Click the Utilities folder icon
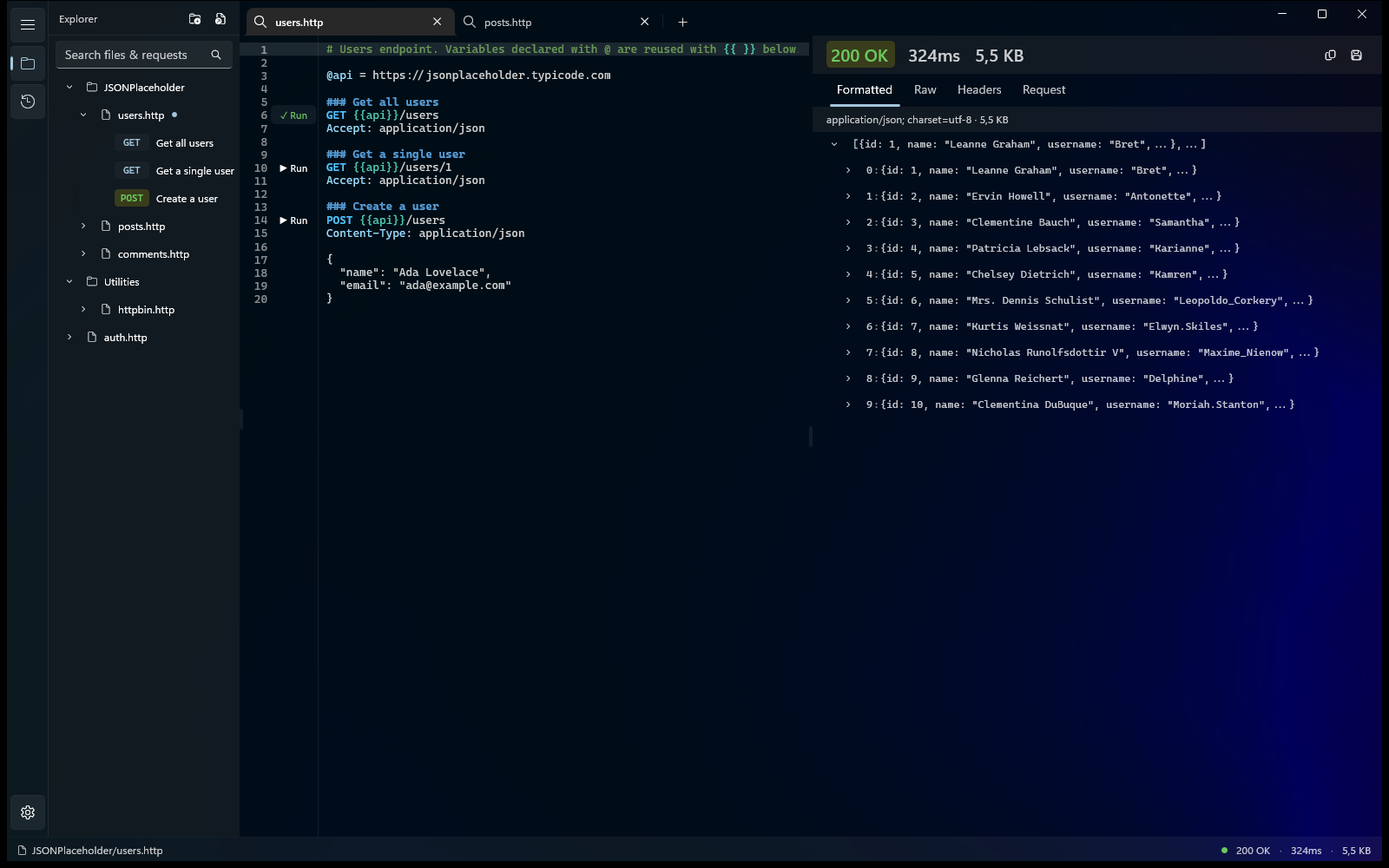This screenshot has width=1389, height=868. (92, 281)
